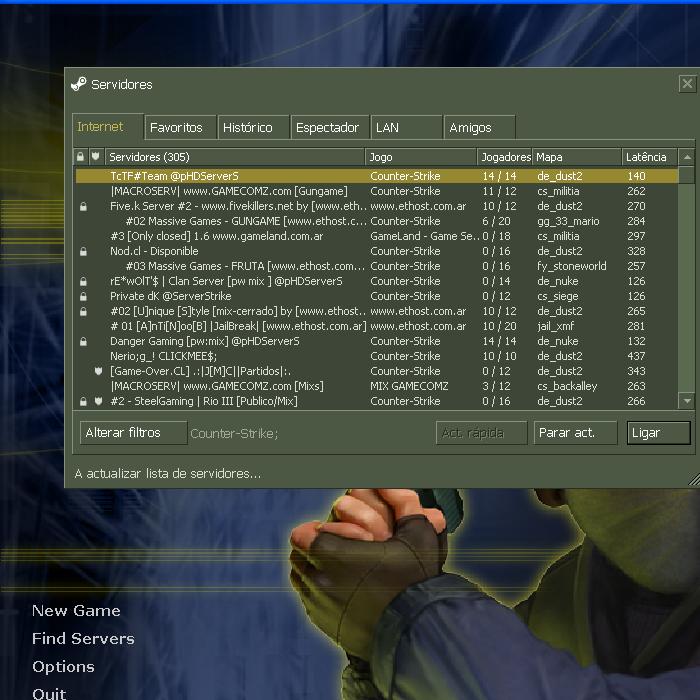Click the lock icon on the Danger Gaming row
This screenshot has height=700, width=700.
82,342
